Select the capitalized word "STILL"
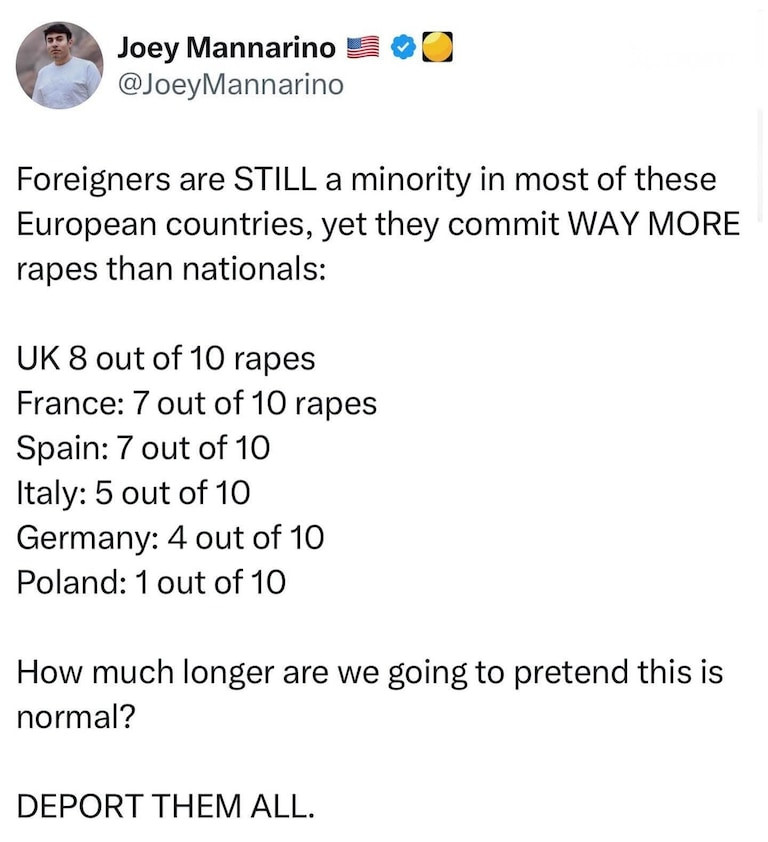768x842 pixels. 276,181
